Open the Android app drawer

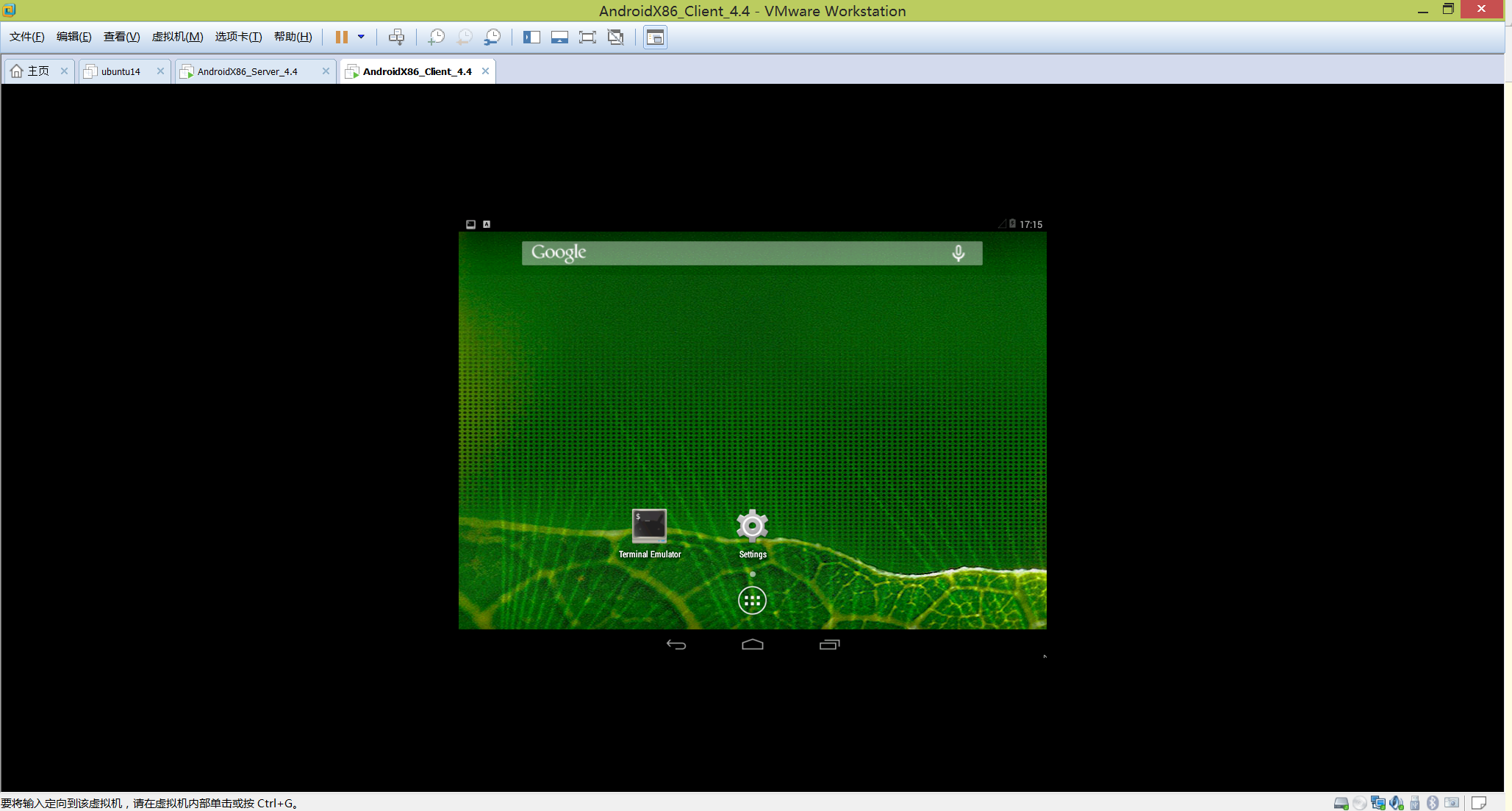tap(752, 601)
